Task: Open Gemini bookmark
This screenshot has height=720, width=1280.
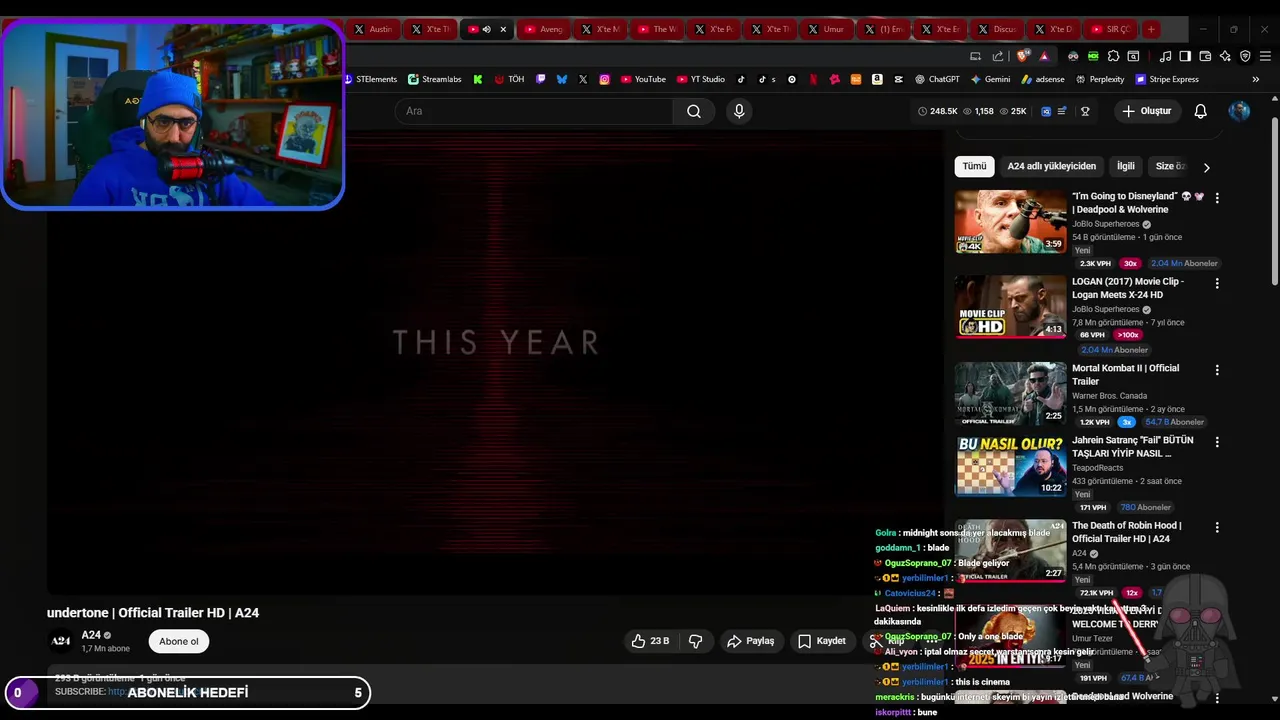Action: 990,79
